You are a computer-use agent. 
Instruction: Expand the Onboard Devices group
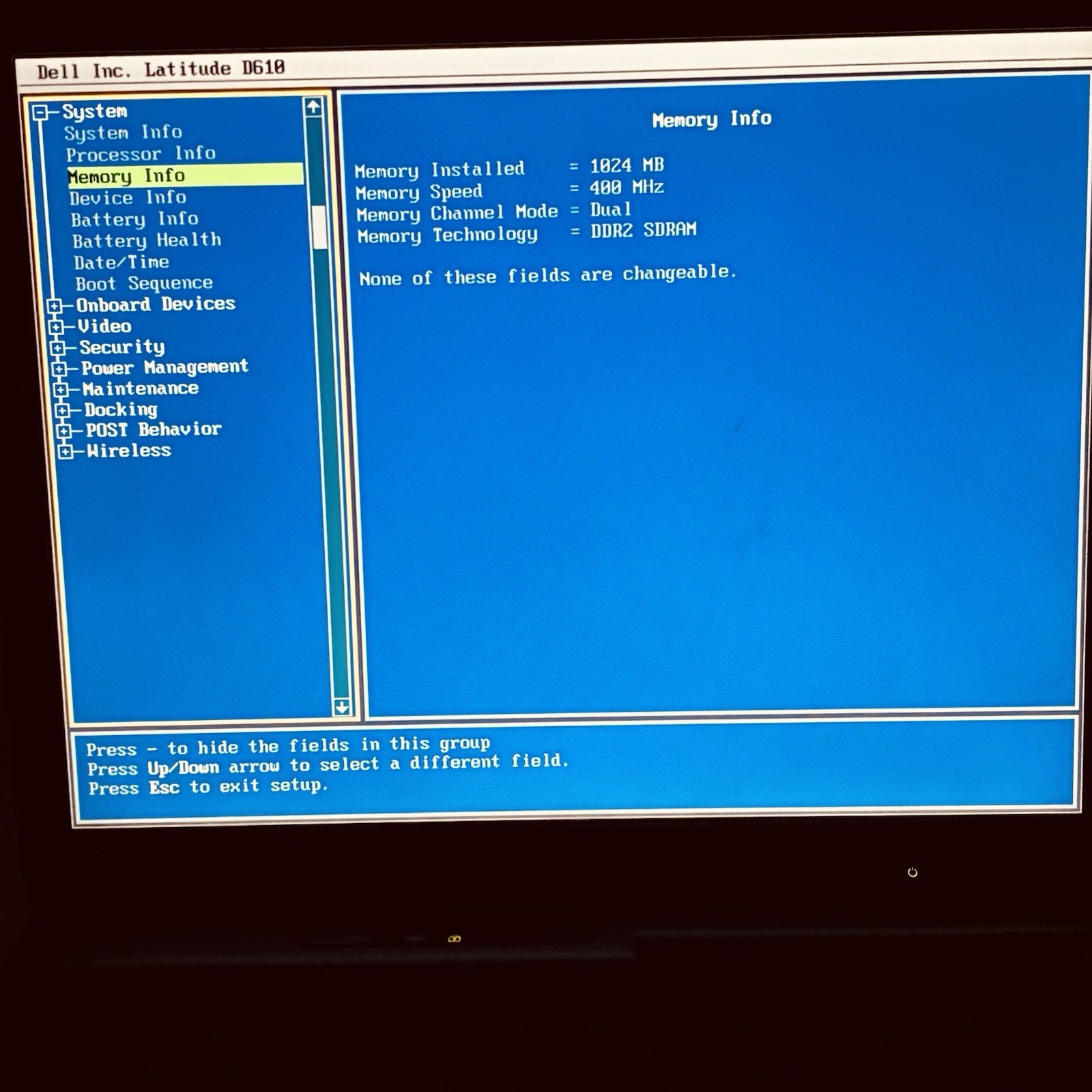point(55,306)
